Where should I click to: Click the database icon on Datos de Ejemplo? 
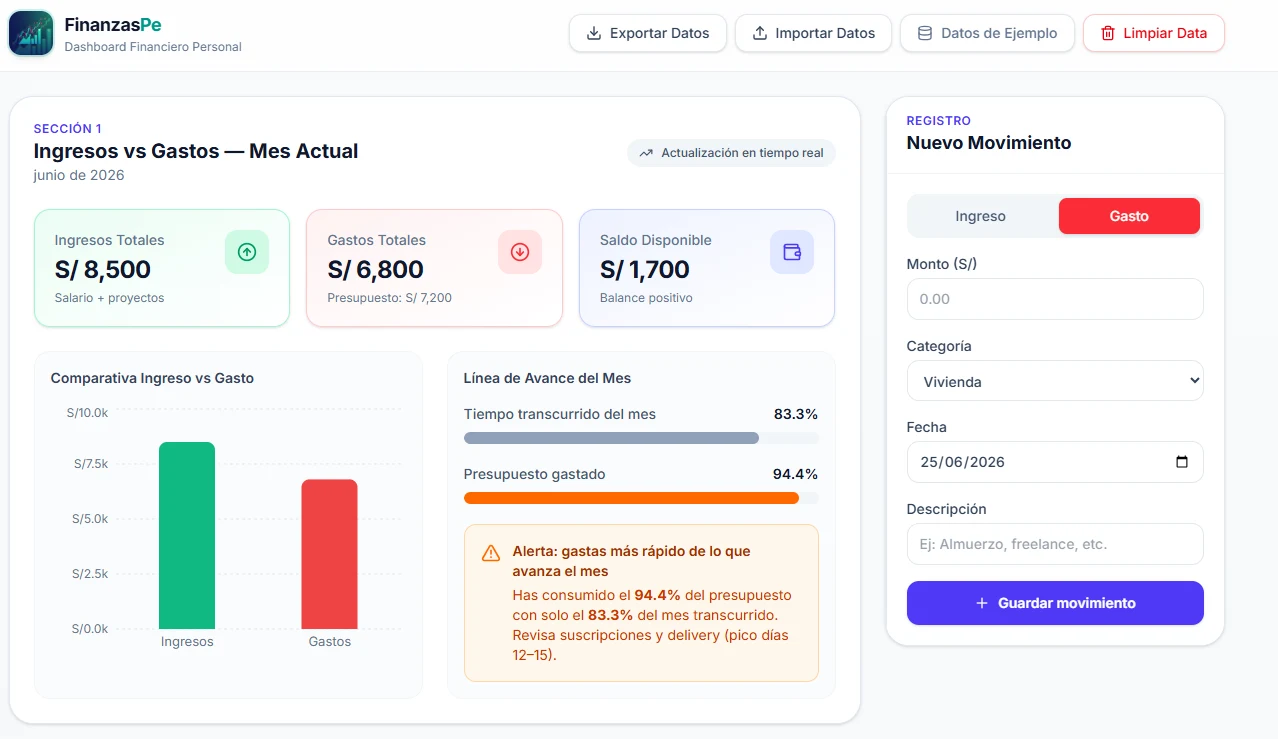925,33
